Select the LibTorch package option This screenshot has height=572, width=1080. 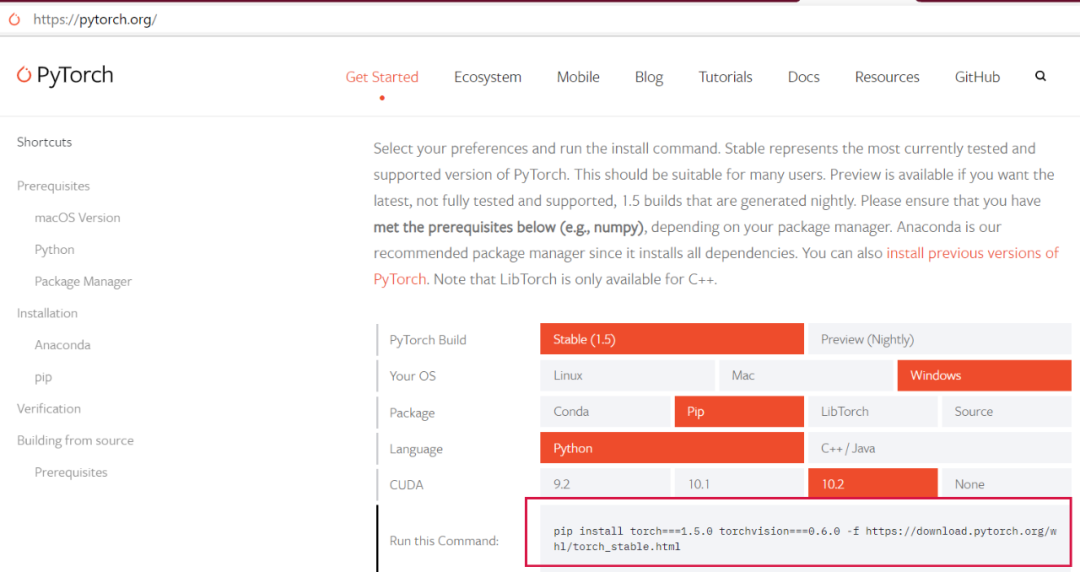click(x=873, y=411)
